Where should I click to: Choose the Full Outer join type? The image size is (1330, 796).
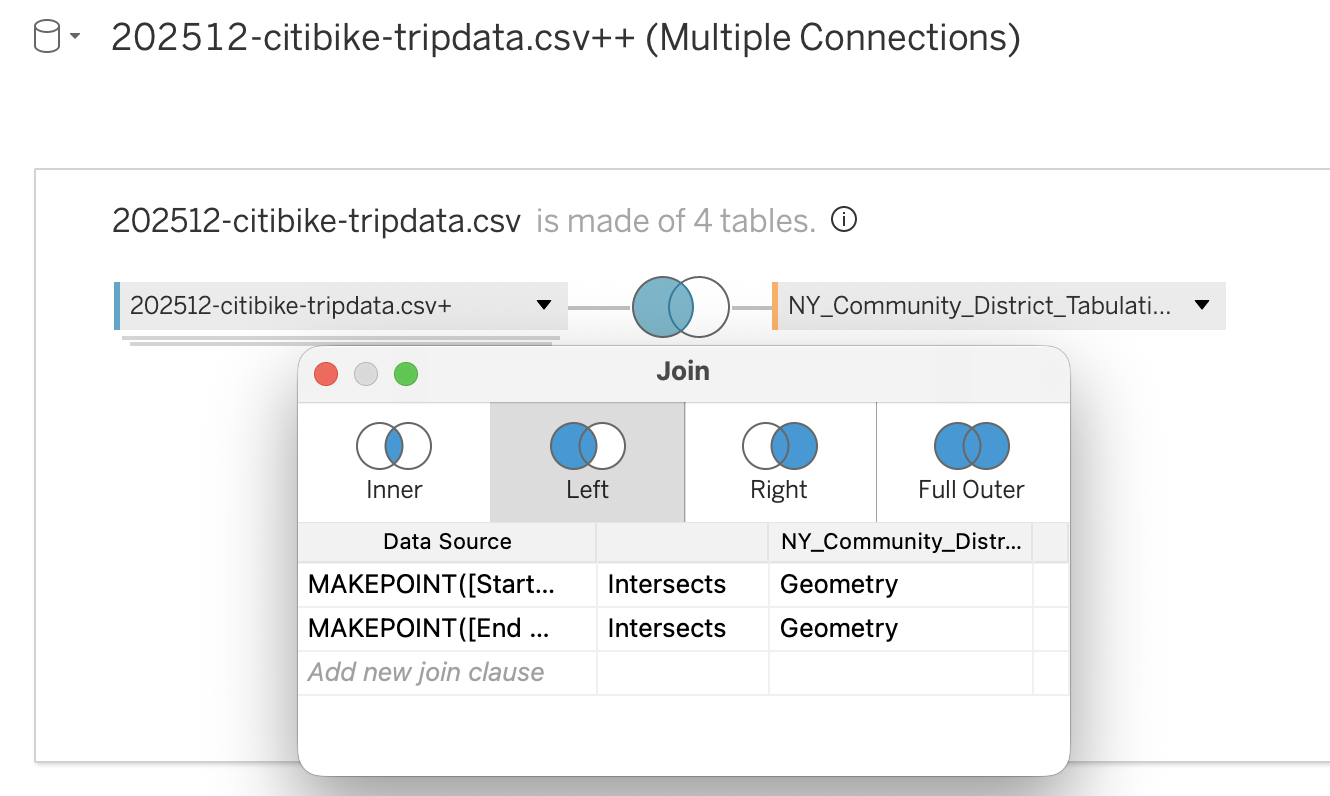(971, 462)
